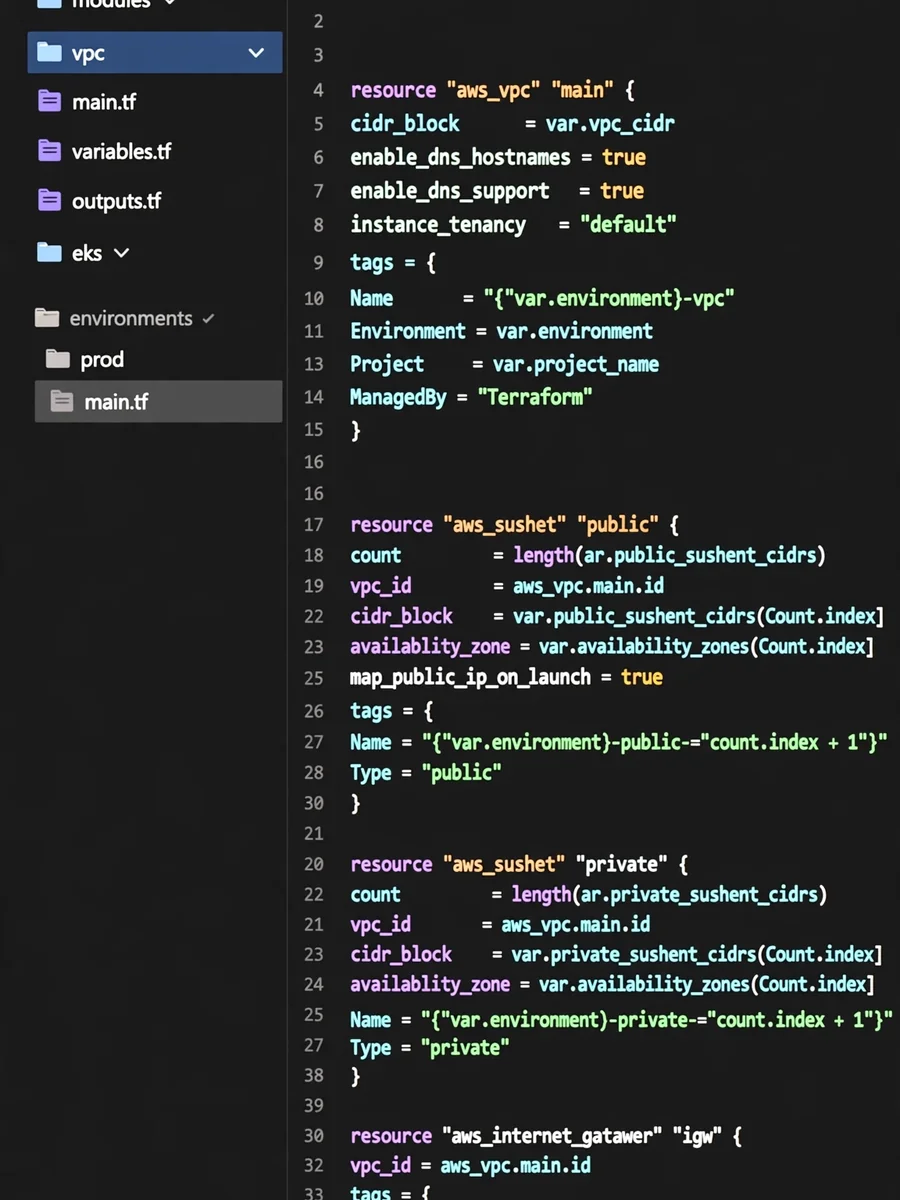Image resolution: width=900 pixels, height=1200 pixels.
Task: Click the closing brace on line 15
Action: point(355,430)
